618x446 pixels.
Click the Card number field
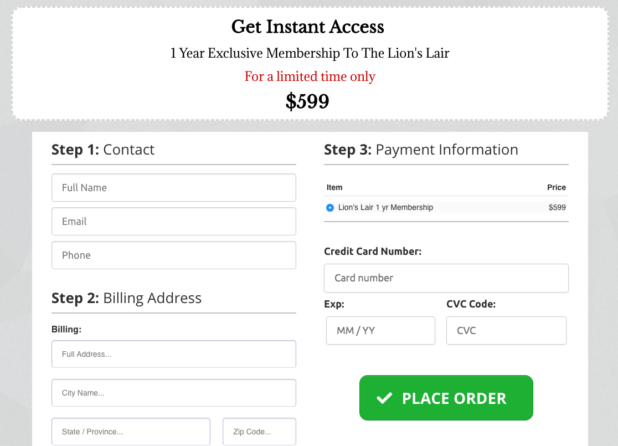(446, 278)
